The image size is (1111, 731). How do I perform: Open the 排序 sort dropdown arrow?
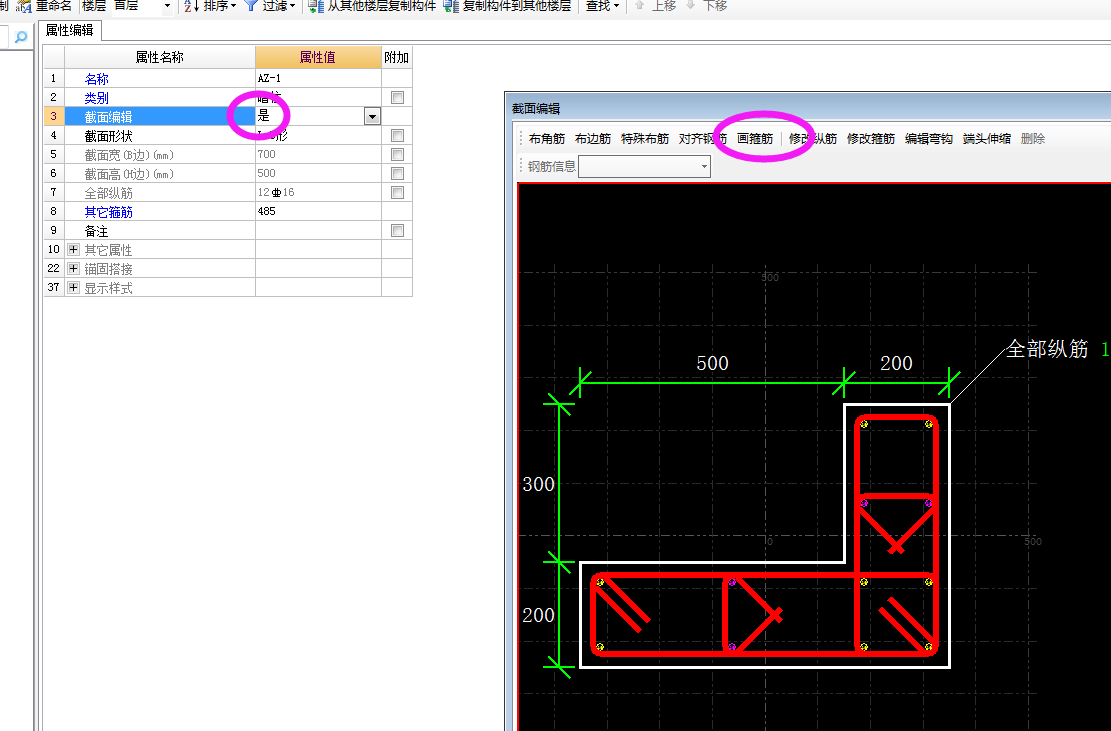click(x=233, y=6)
